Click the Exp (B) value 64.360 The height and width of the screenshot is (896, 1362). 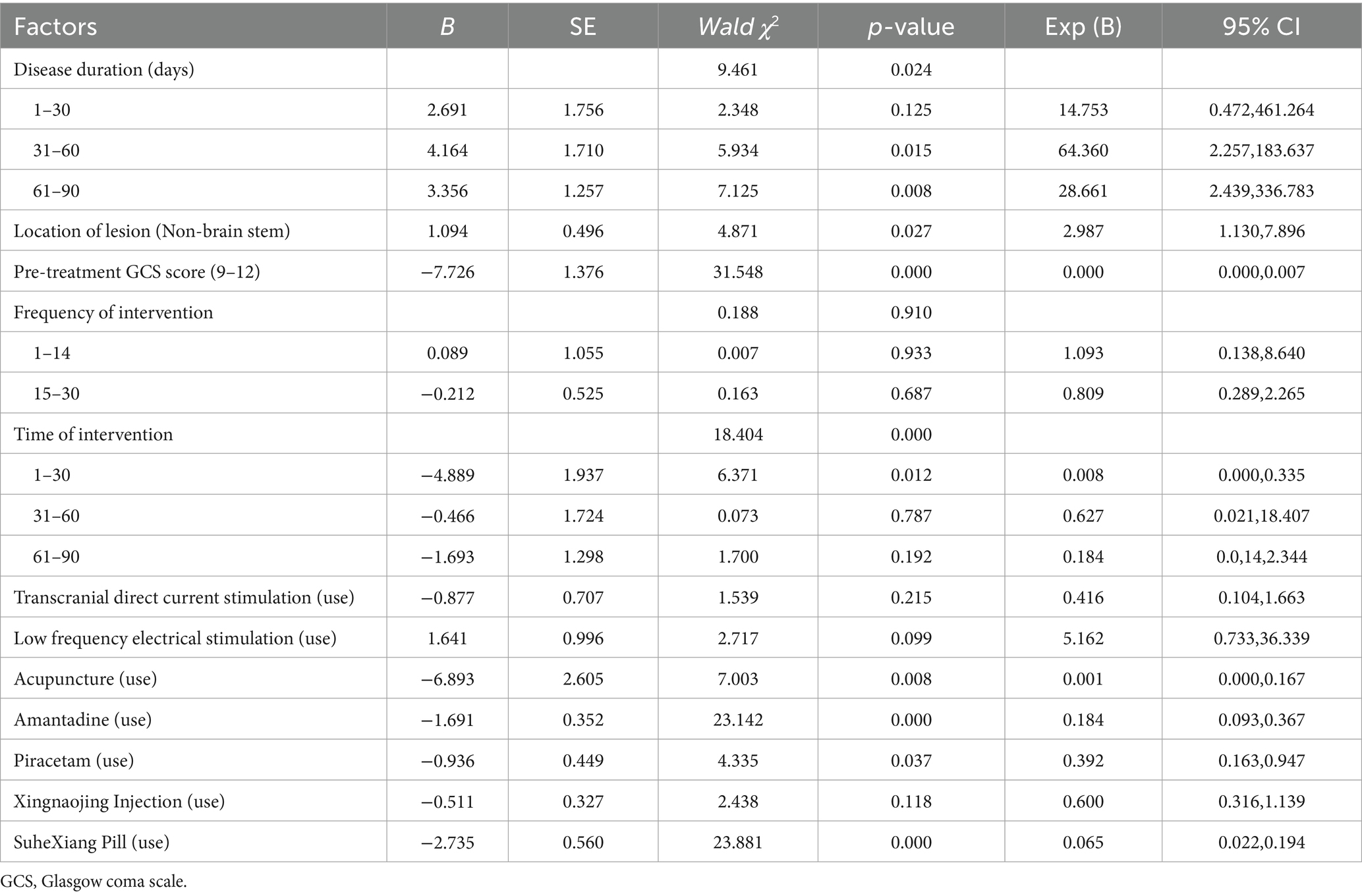(x=1083, y=150)
